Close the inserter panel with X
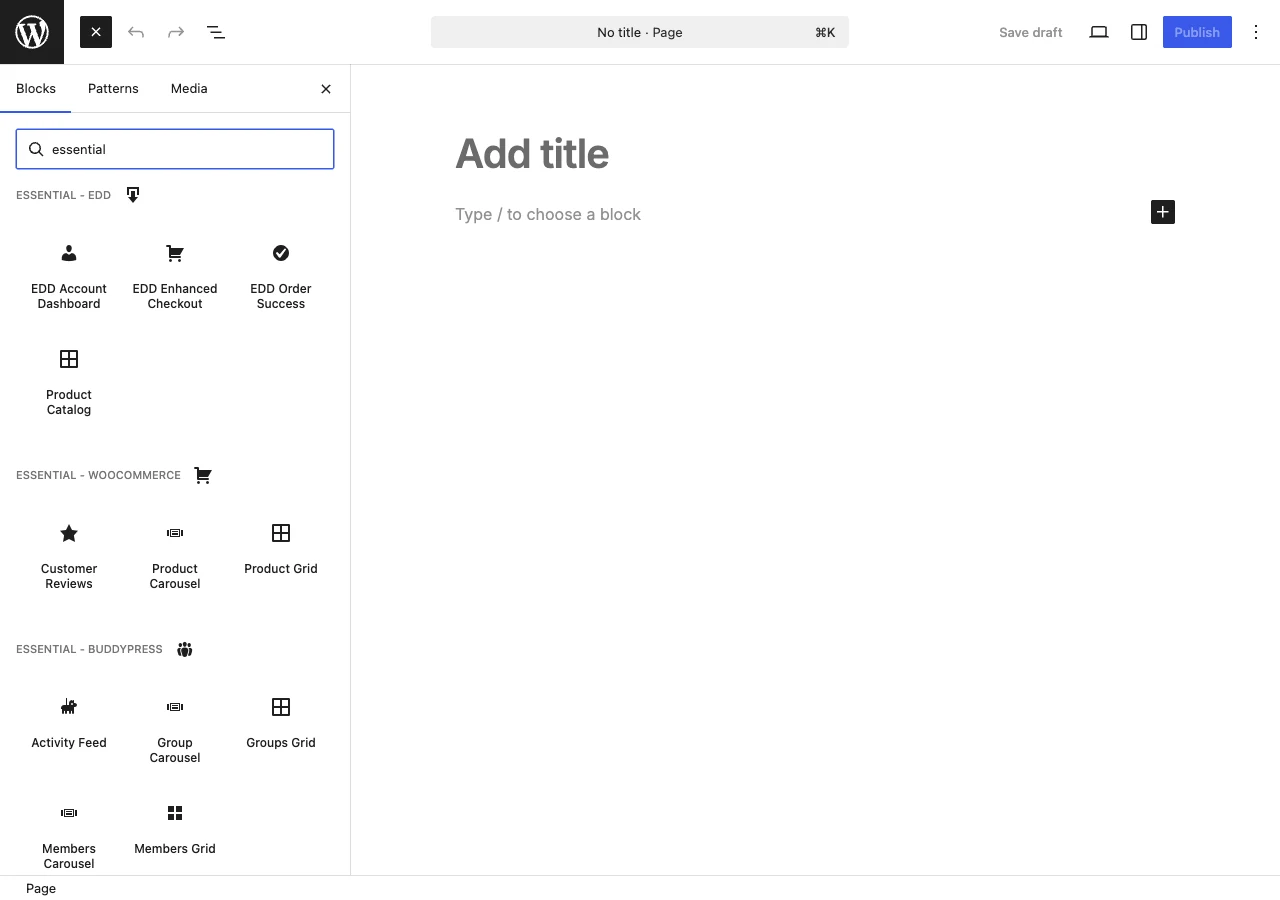The image size is (1280, 900). (326, 89)
